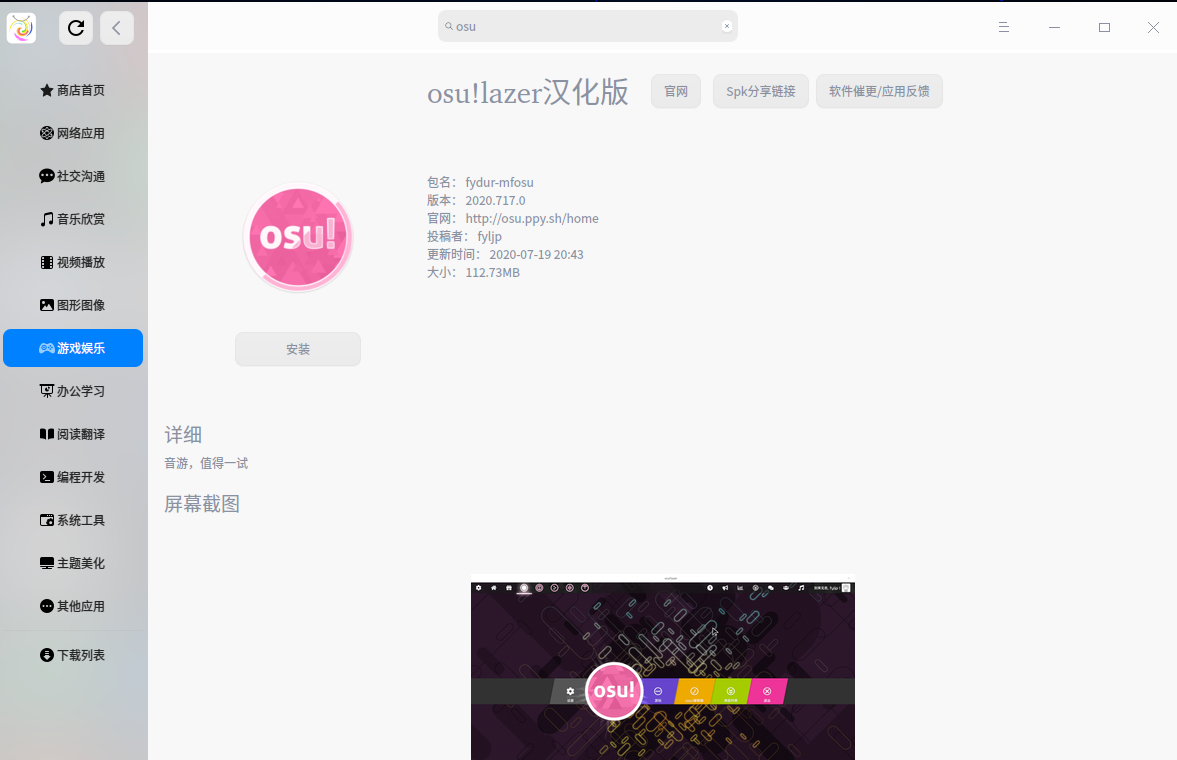
Task: Open the 系统工具 system tools category
Action: point(73,519)
